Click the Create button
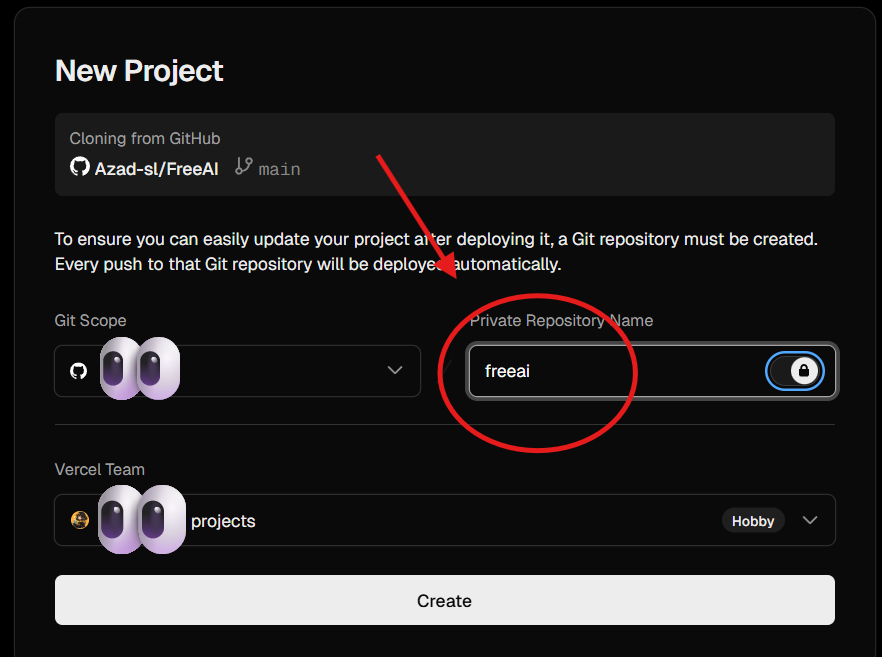882x657 pixels. (444, 600)
